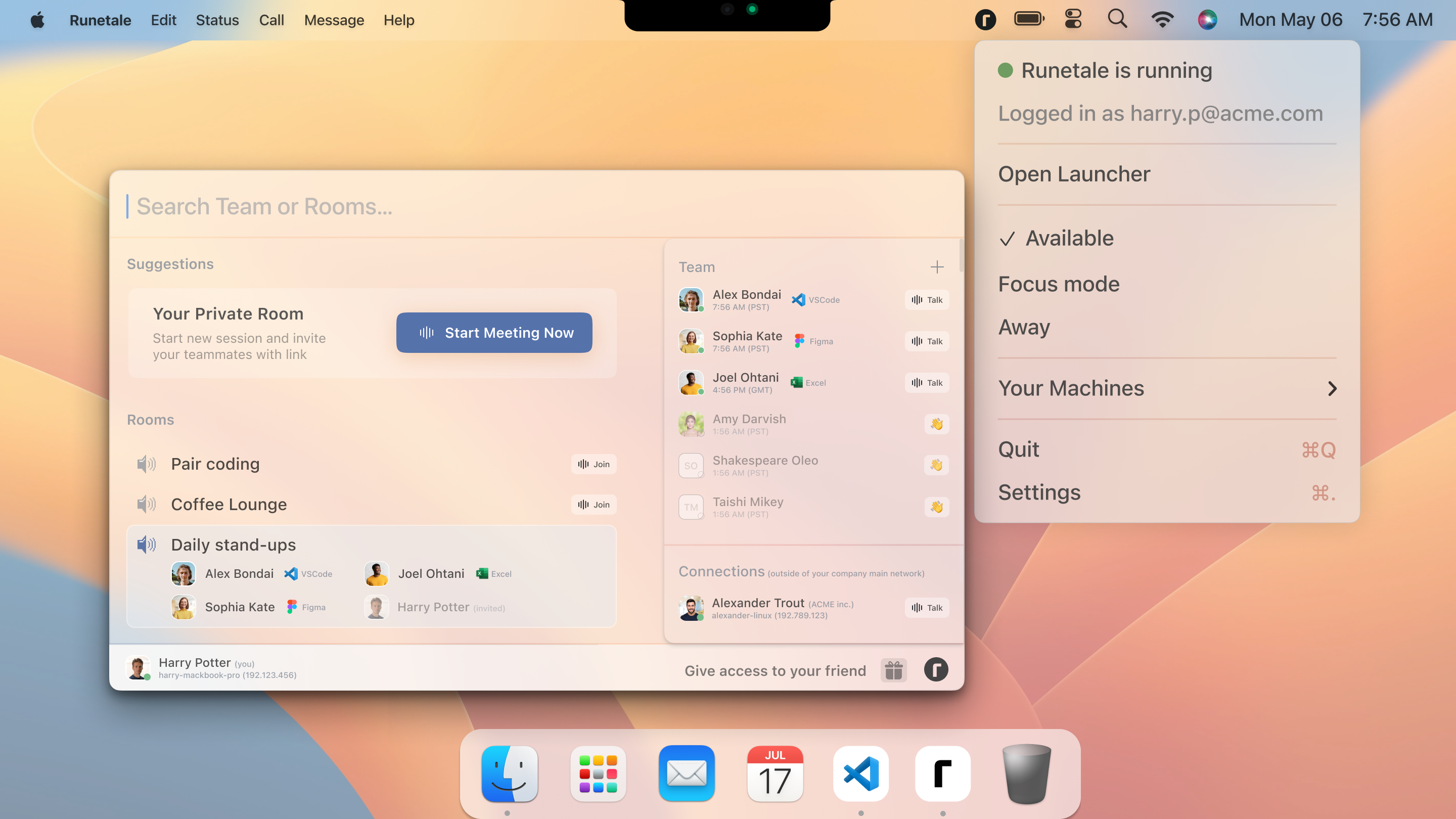
Task: Click the Search Team or Rooms field
Action: (x=537, y=206)
